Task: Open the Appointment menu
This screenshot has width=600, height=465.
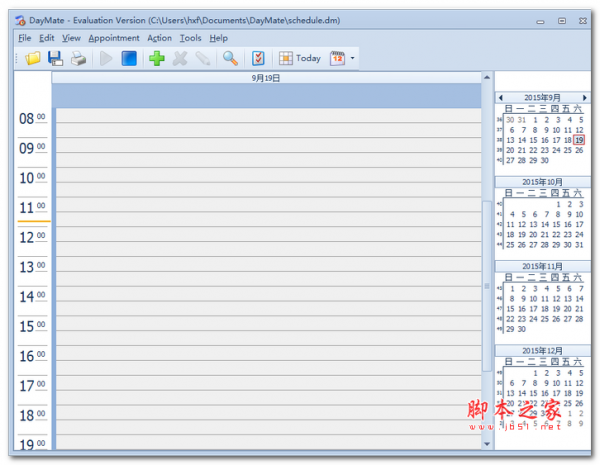Action: (x=114, y=38)
